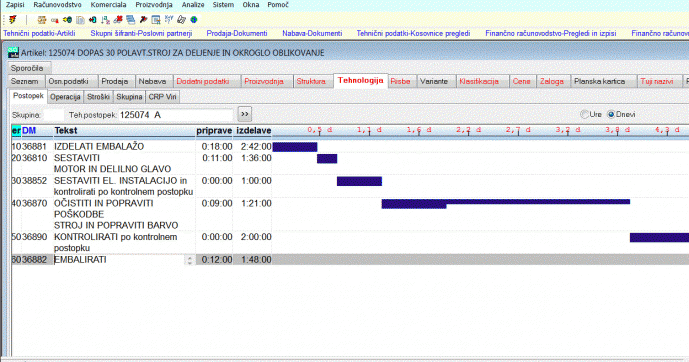The width and height of the screenshot is (689, 362).
Task: Switch to the Struktura tab
Action: [x=312, y=81]
